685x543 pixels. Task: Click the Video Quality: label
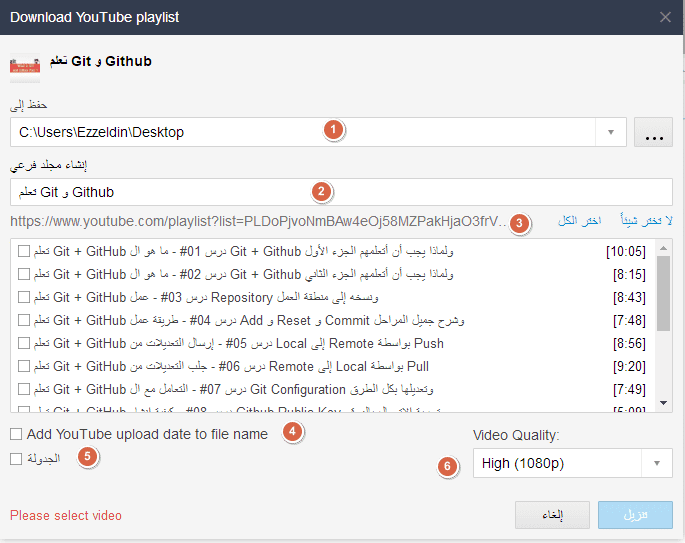(x=516, y=435)
